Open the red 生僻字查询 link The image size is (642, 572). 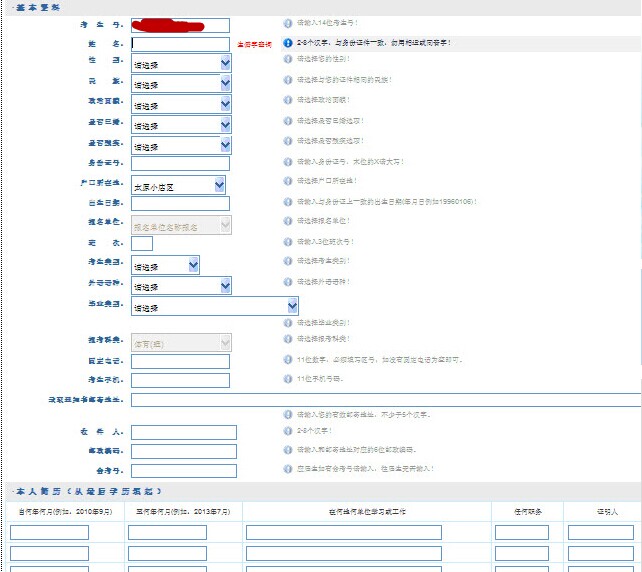pyautogui.click(x=254, y=45)
